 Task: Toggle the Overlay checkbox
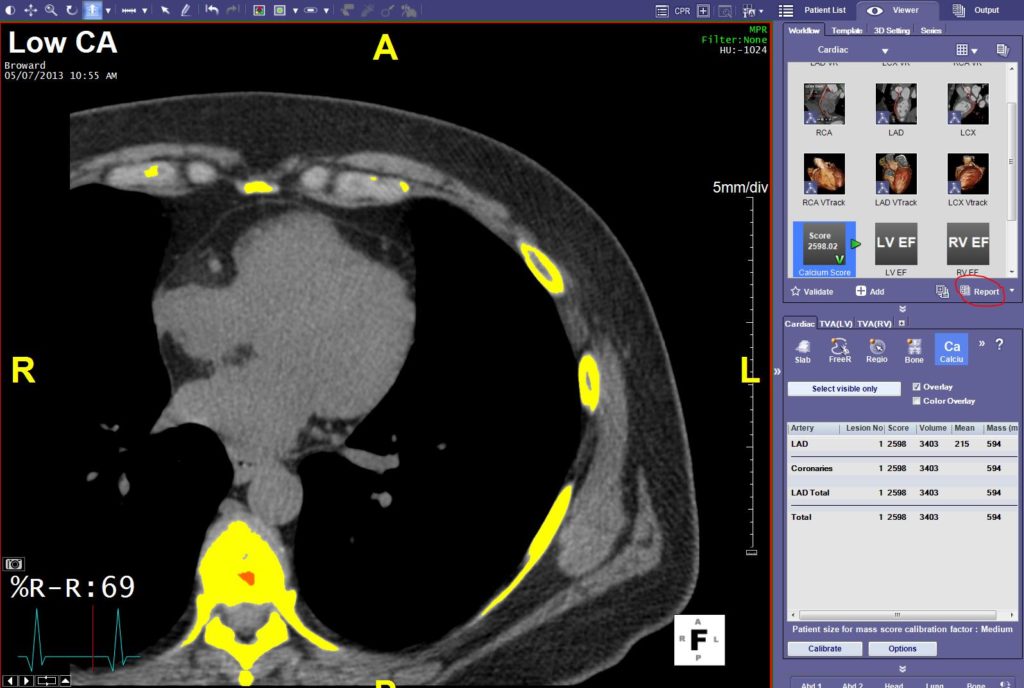click(x=916, y=386)
